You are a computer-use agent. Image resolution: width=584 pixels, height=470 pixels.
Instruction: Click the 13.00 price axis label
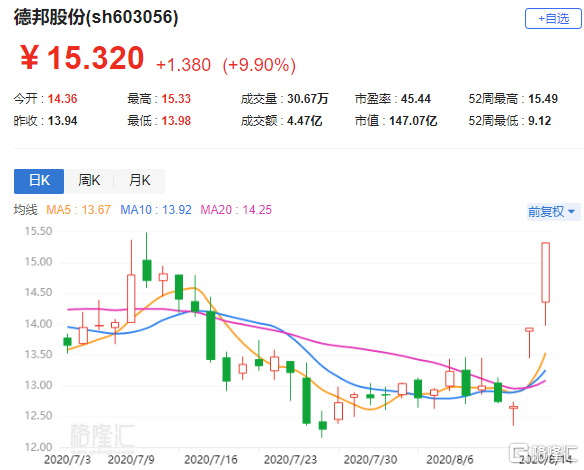tap(38, 385)
